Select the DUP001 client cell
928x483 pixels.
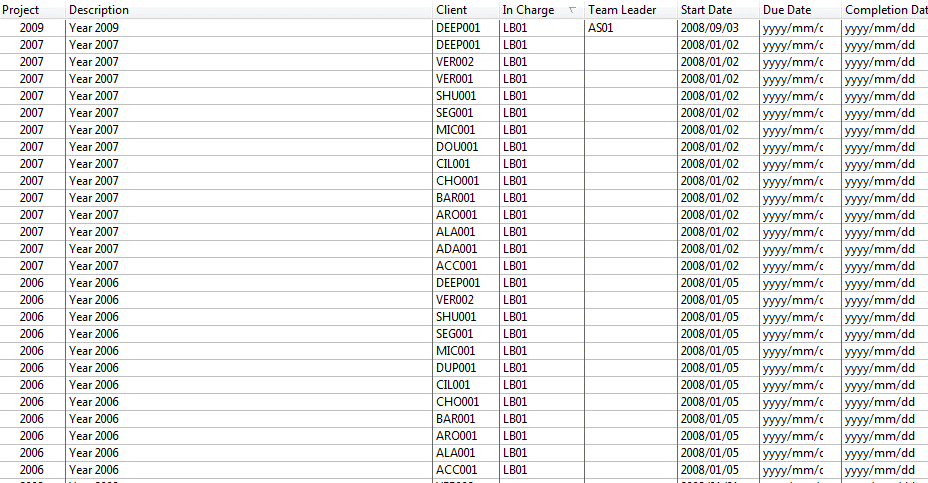[x=458, y=368]
